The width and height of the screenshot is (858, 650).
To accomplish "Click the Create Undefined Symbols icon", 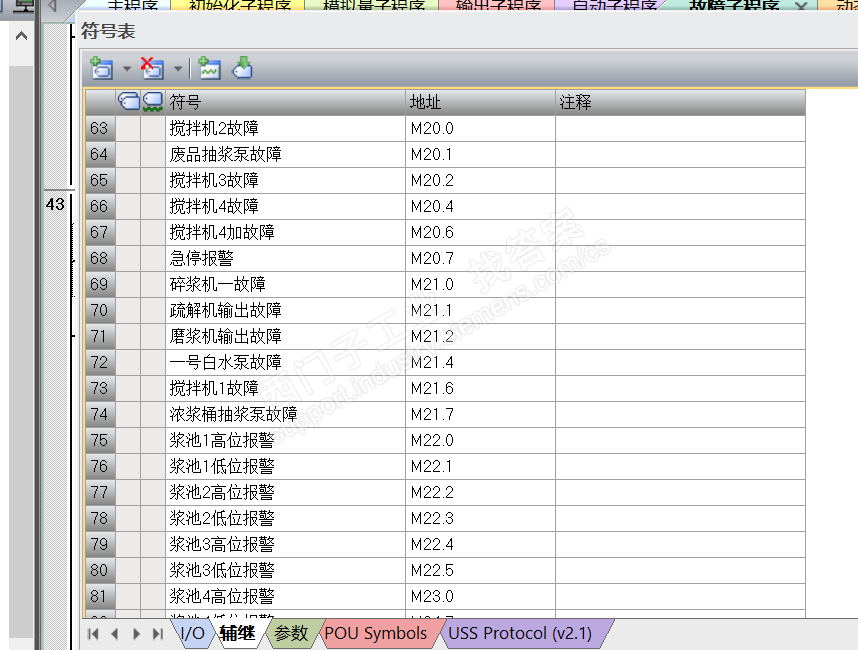I will [209, 68].
